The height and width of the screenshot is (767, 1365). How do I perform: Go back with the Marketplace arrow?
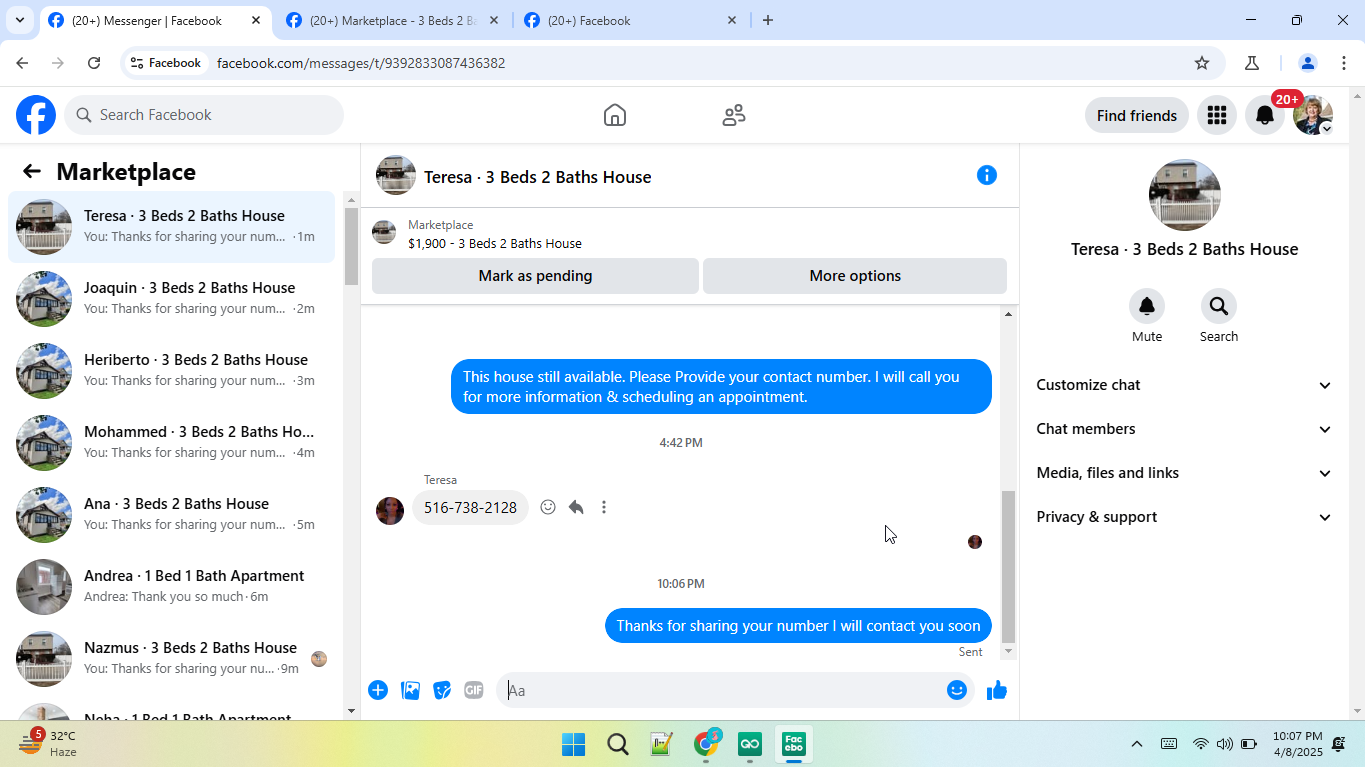point(32,171)
